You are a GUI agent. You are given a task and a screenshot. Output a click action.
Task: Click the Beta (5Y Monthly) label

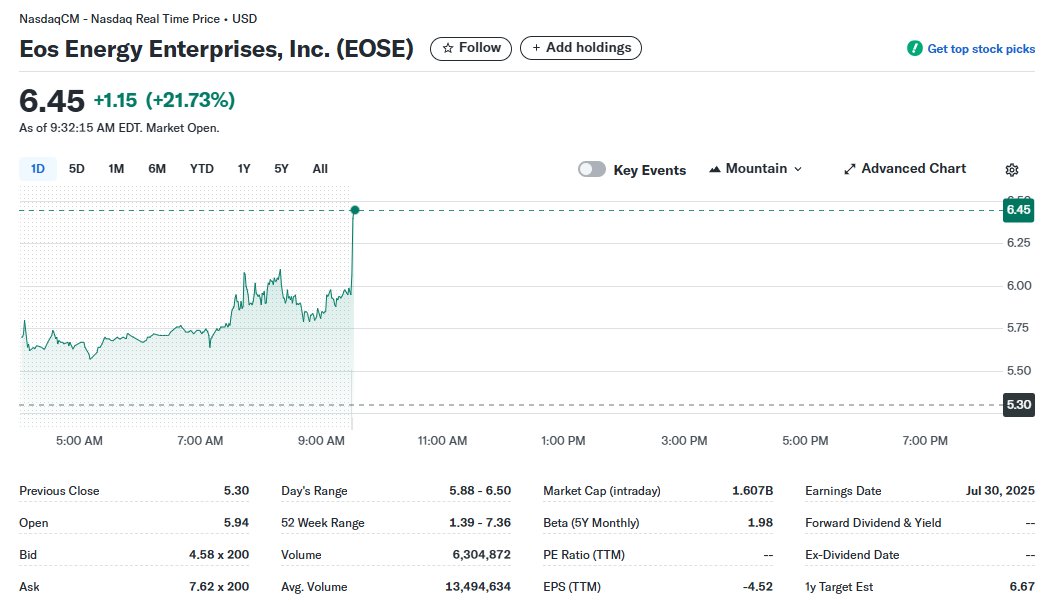pos(591,522)
